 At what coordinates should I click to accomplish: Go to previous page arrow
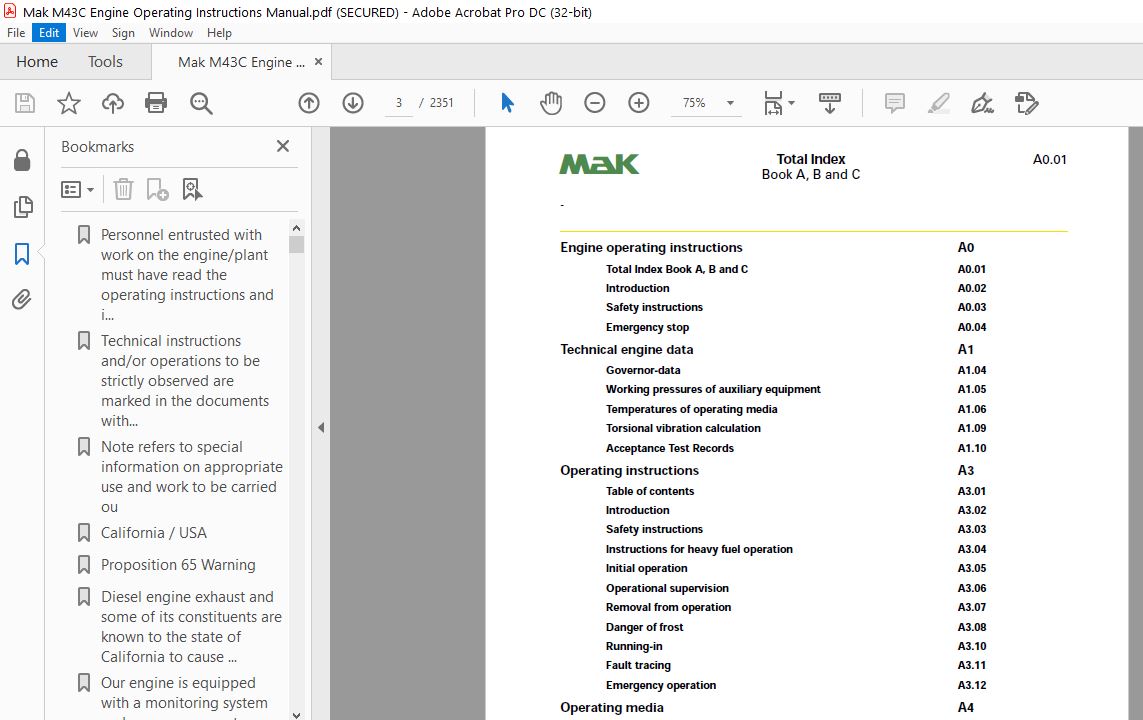(x=309, y=103)
